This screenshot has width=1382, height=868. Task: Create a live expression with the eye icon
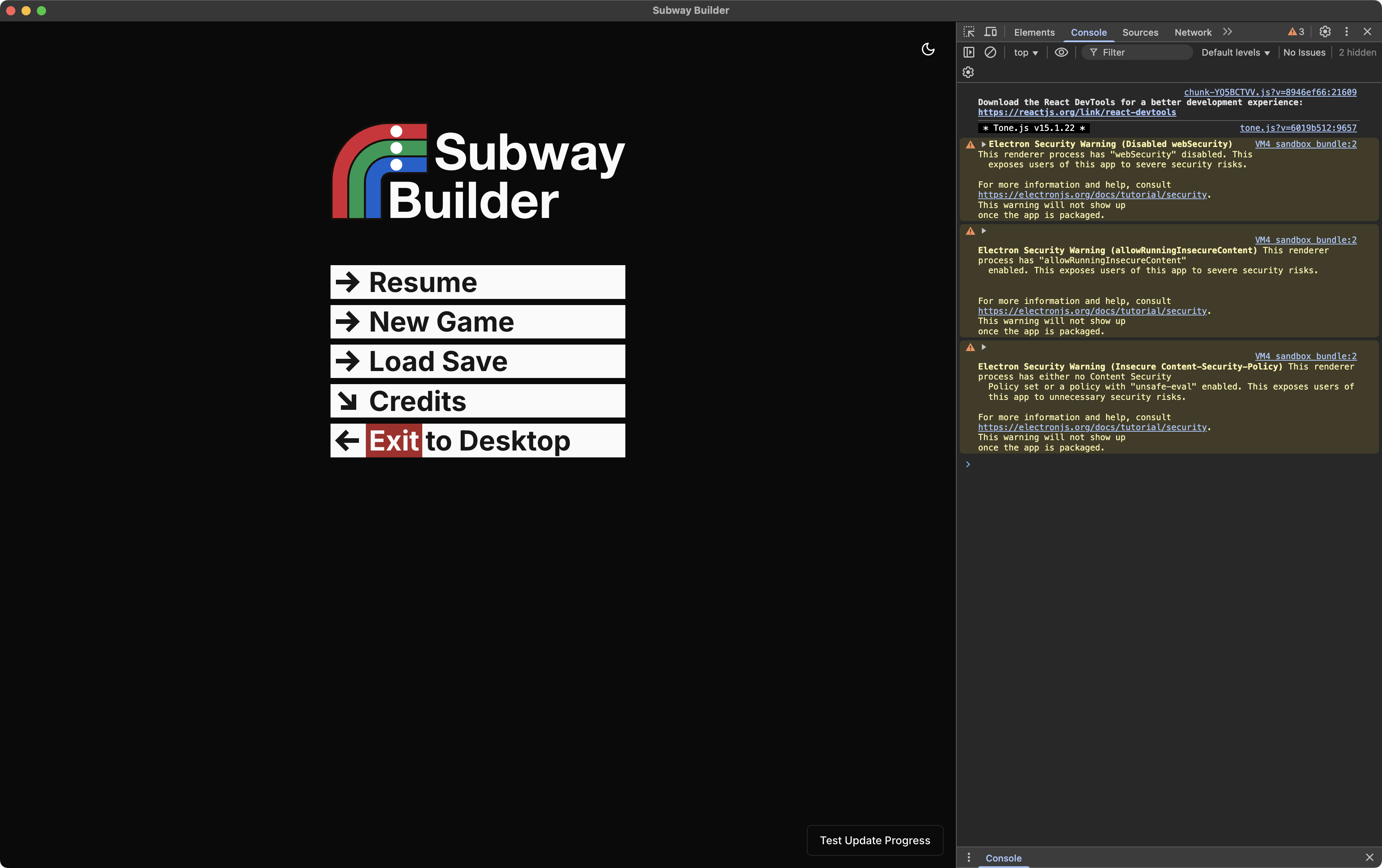tap(1061, 52)
